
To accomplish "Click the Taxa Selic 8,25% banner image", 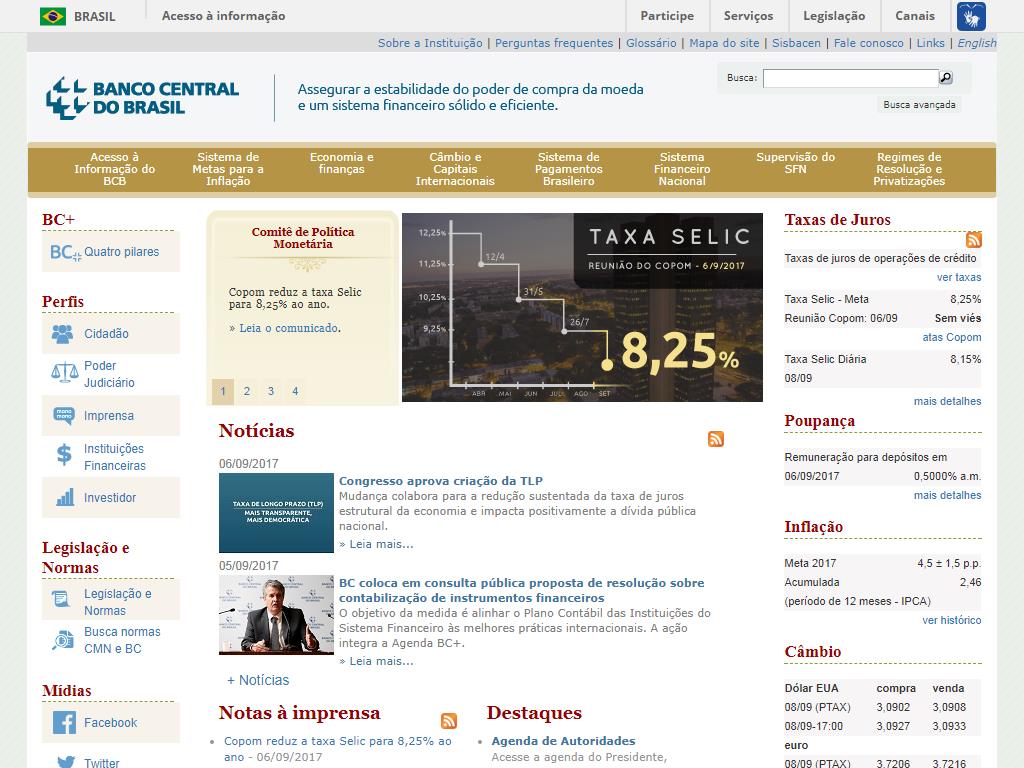I will click(x=582, y=307).
